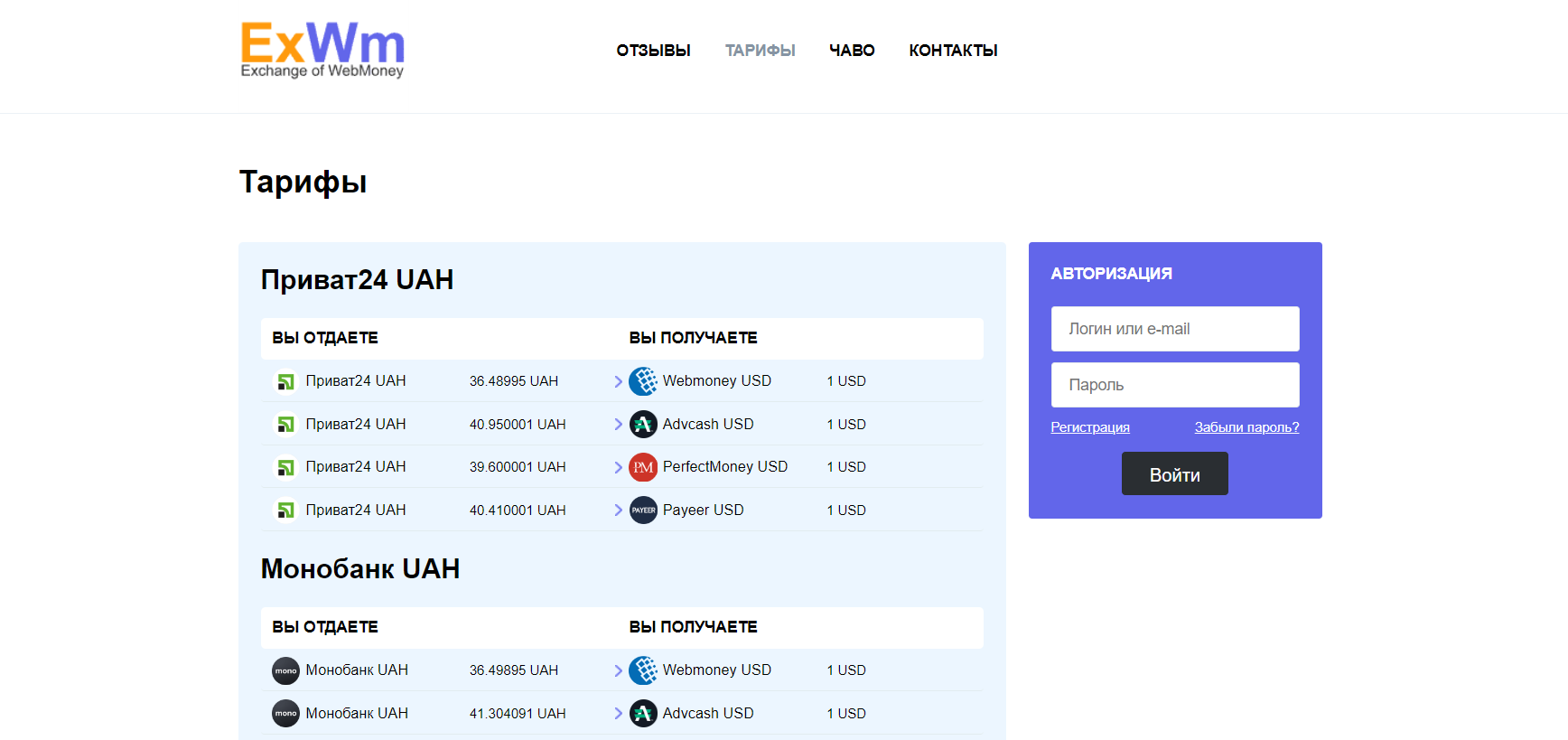Click arrow chevron in the 40.410001 UAH row

[618, 511]
